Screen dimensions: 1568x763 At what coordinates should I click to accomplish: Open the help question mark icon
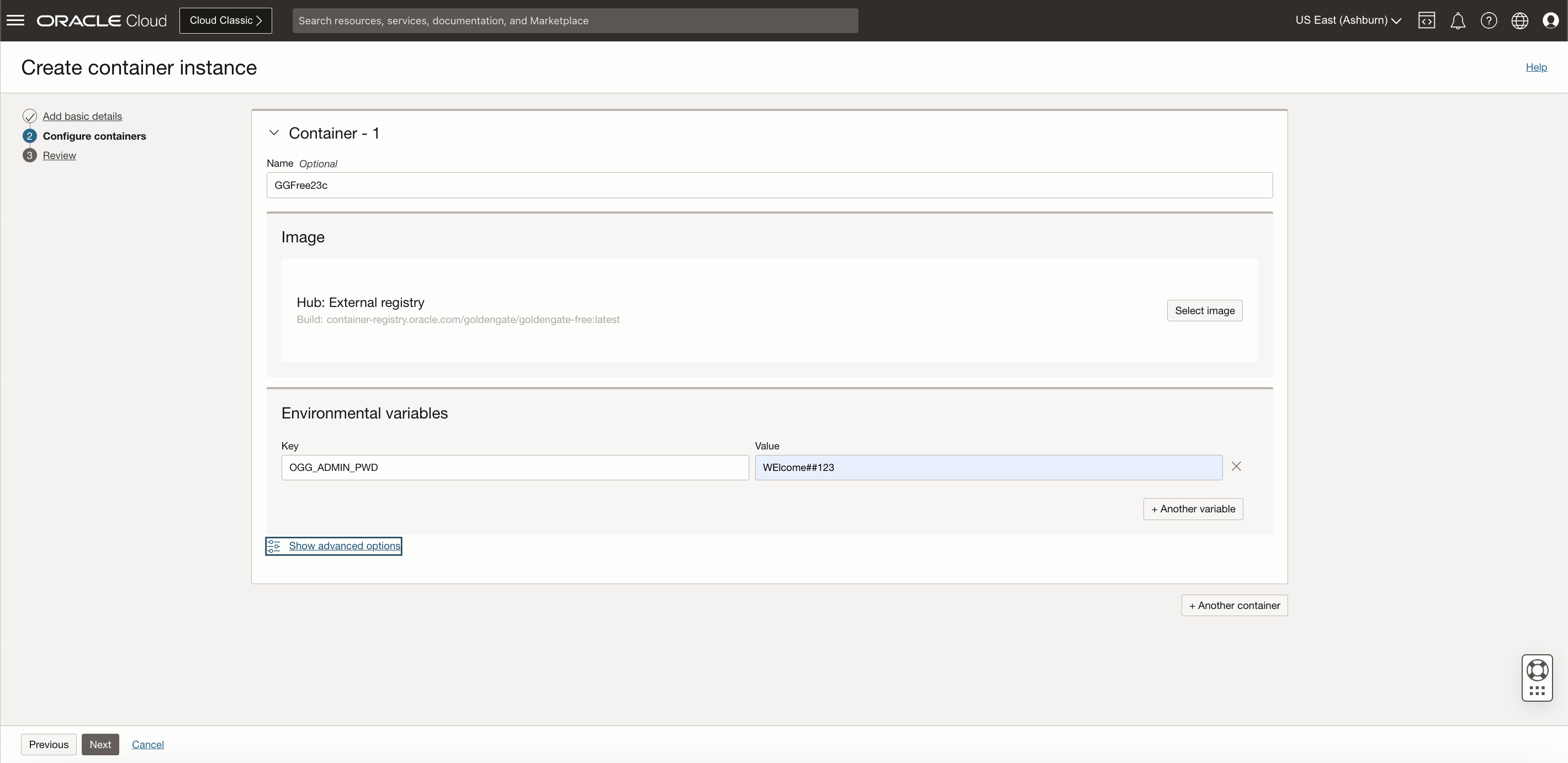[1489, 20]
